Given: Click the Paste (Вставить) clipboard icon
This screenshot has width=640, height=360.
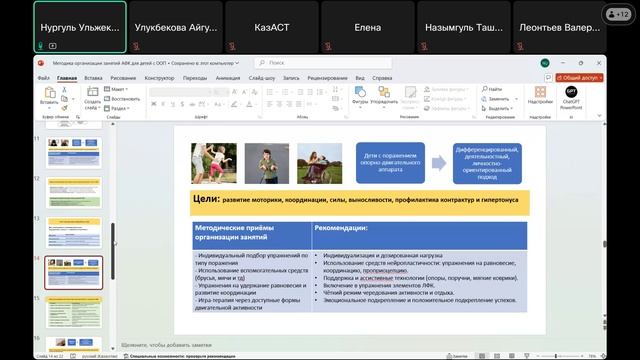Looking at the screenshot, I should point(50,93).
